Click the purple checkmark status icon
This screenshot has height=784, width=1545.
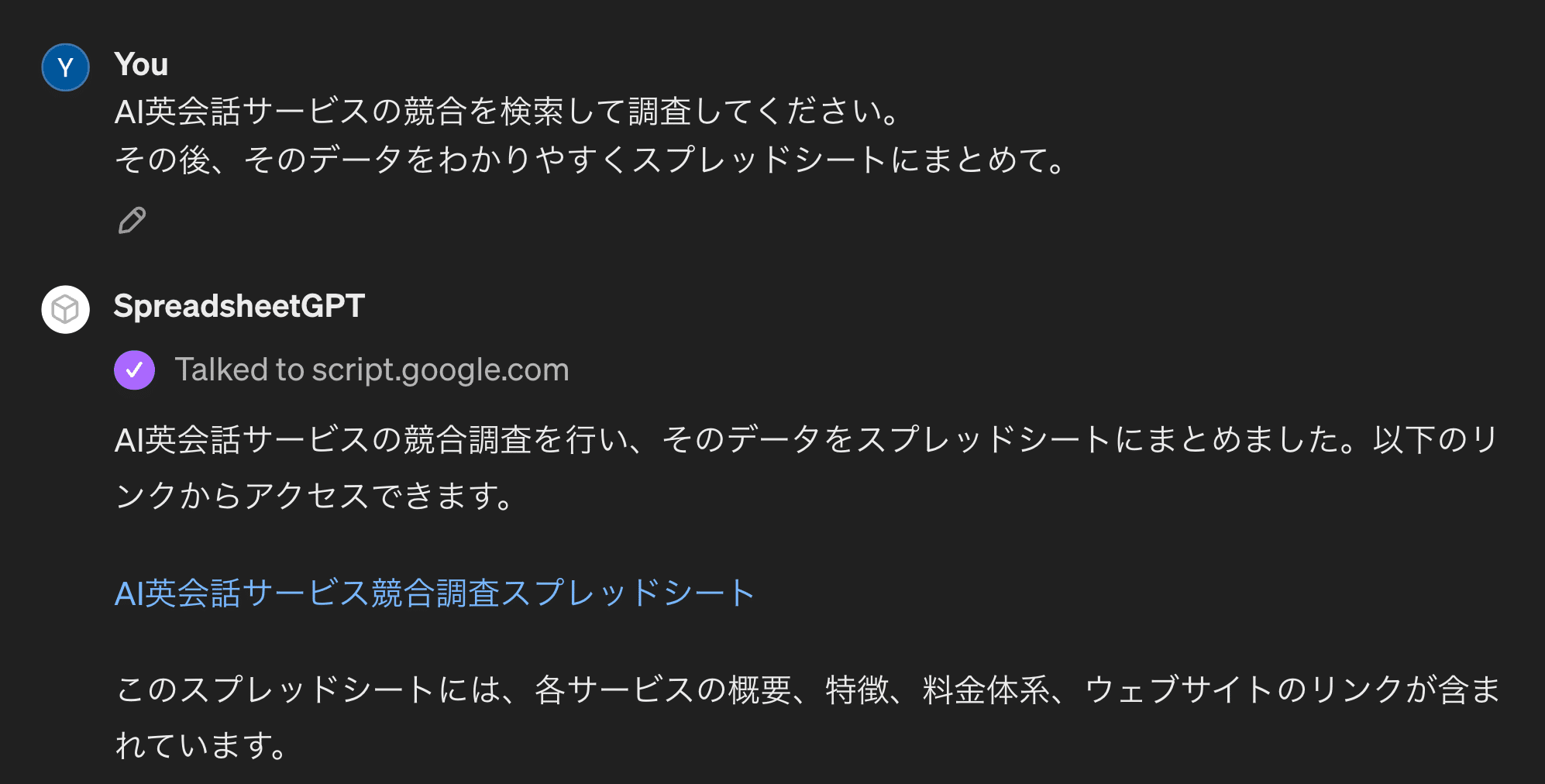coord(134,370)
